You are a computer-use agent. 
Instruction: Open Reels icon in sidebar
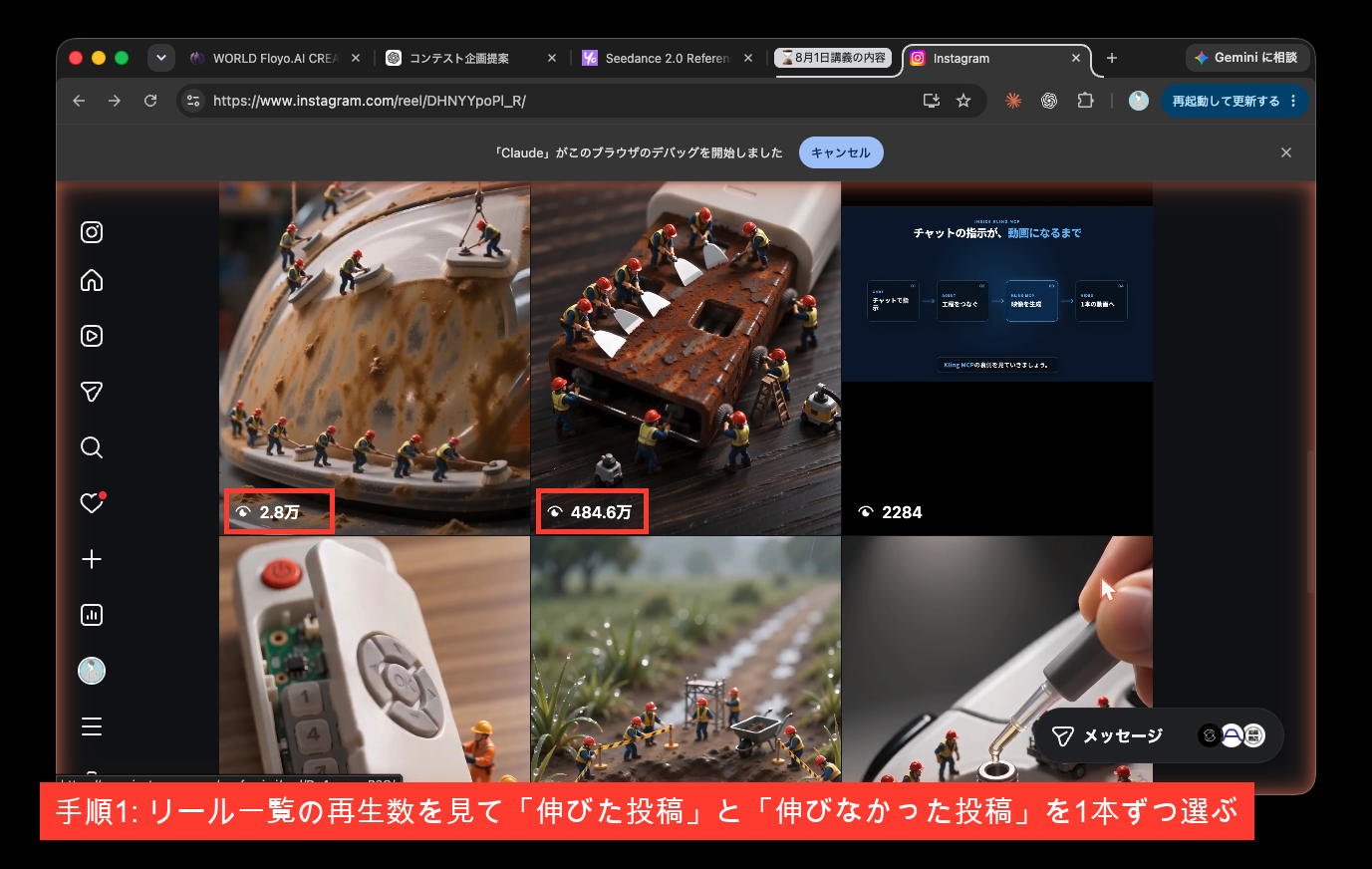pyautogui.click(x=92, y=336)
